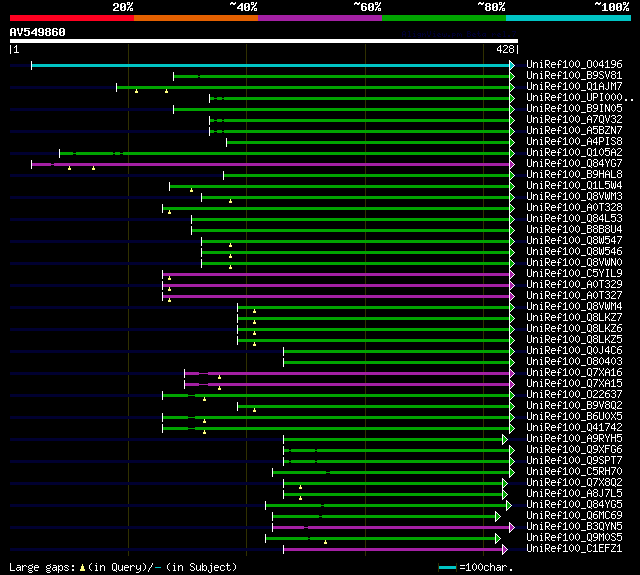Click arrowhead ending the A9RYH5 alignment

[505, 440]
